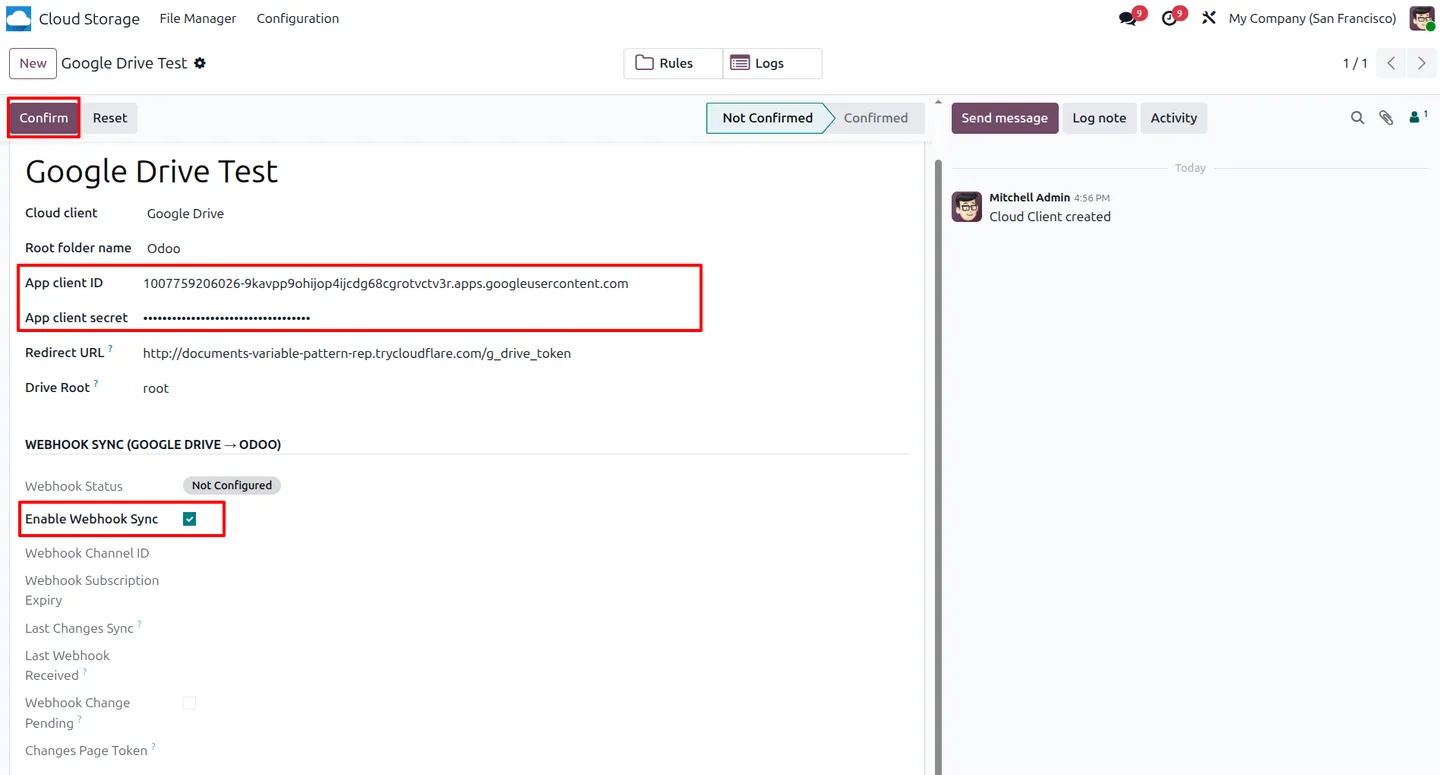Open the Configuration menu
This screenshot has width=1440, height=775.
[298, 19]
